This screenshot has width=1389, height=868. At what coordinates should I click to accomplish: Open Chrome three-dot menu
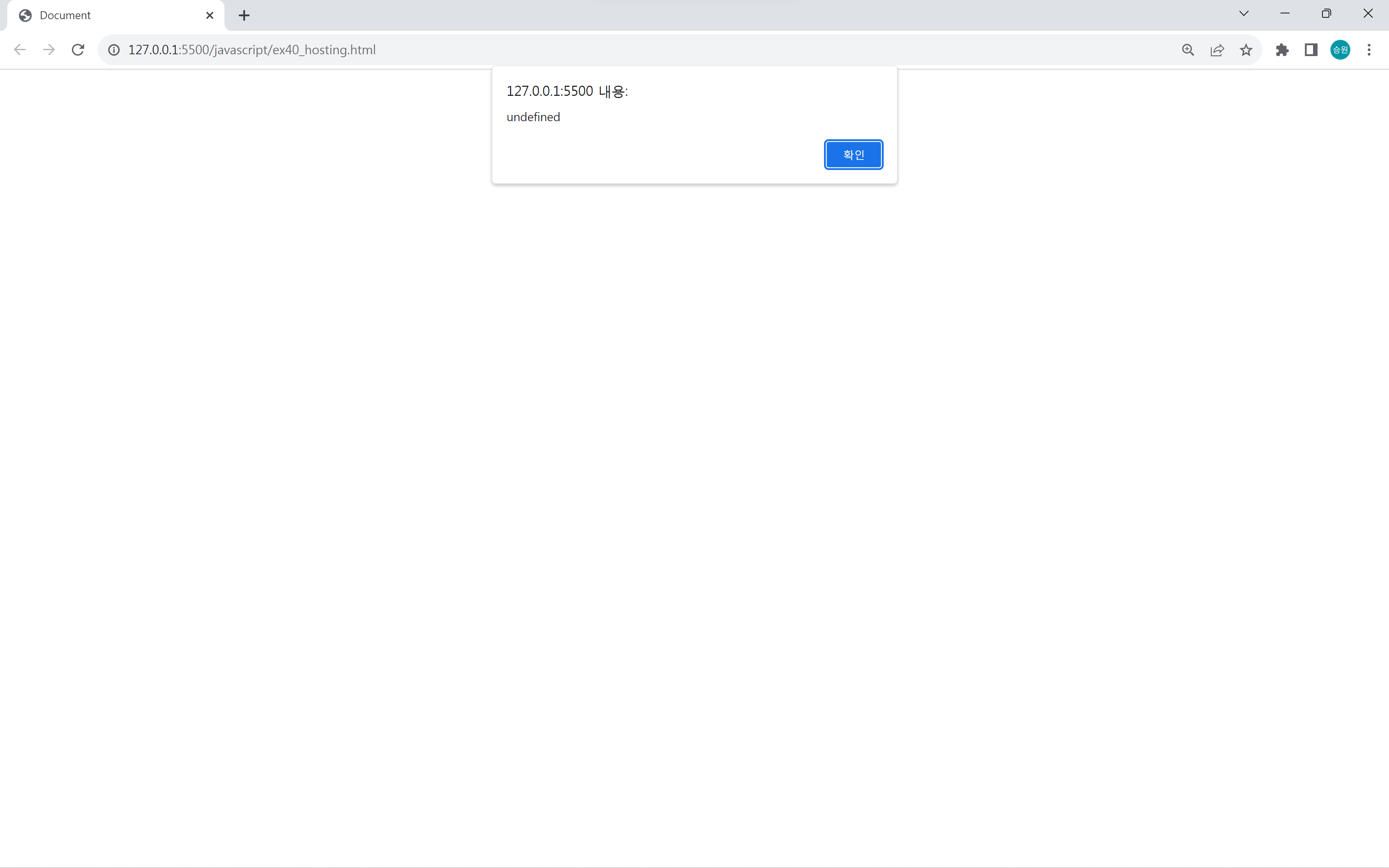point(1369,50)
